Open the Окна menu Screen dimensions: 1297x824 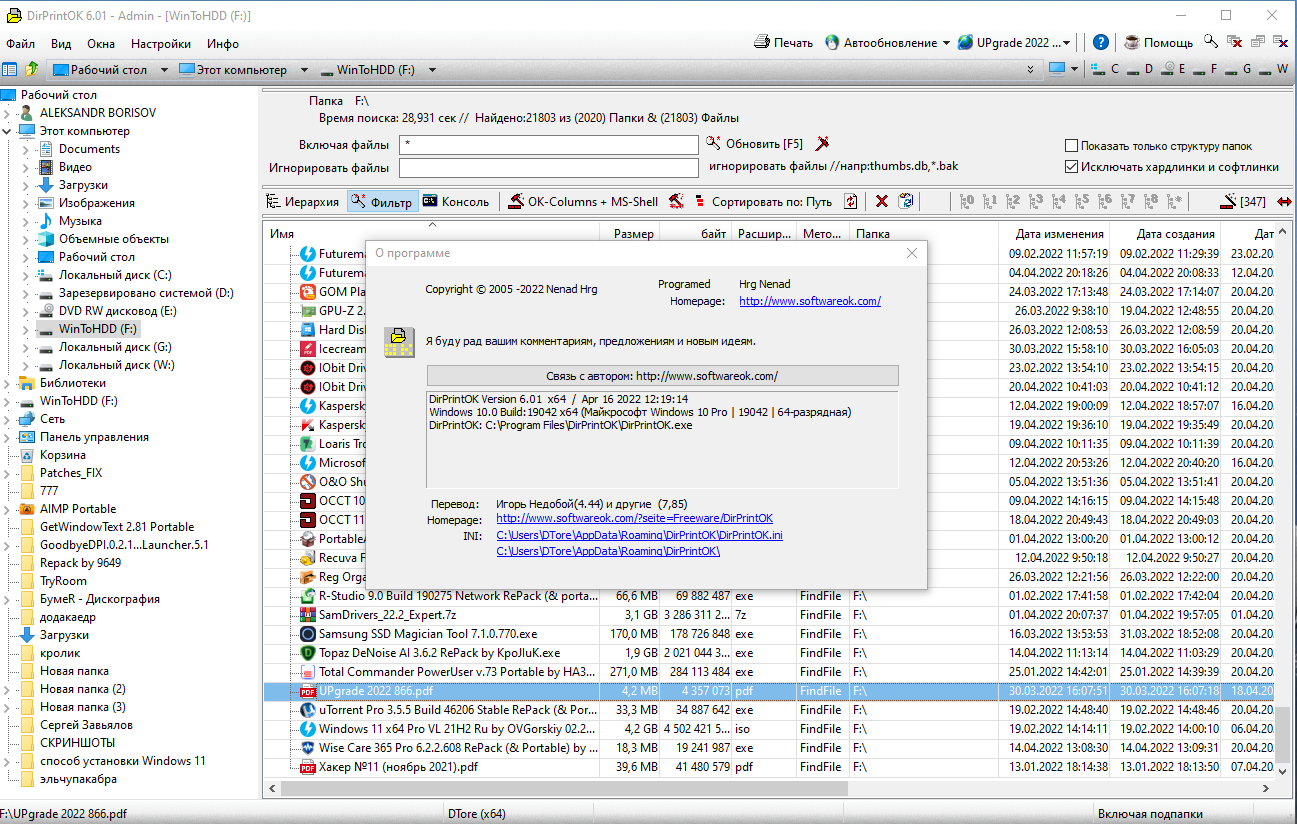pyautogui.click(x=100, y=44)
